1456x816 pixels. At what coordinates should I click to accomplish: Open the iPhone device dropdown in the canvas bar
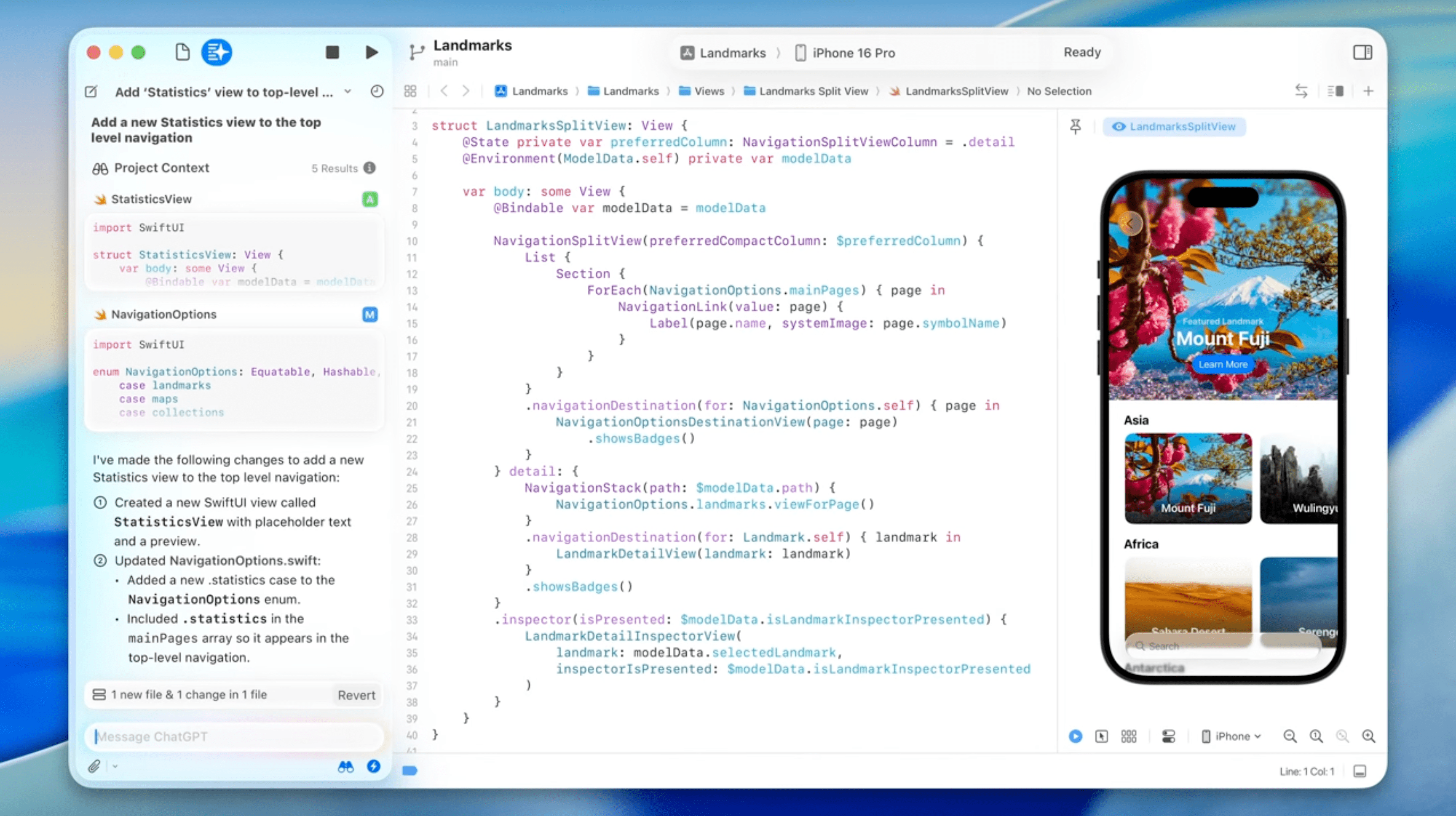pos(1231,736)
